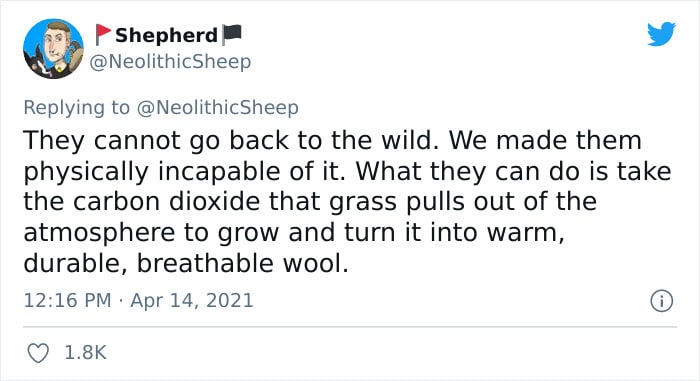Image resolution: width=700 pixels, height=381 pixels.
Task: Click the phrase We made them
Action: (x=545, y=140)
